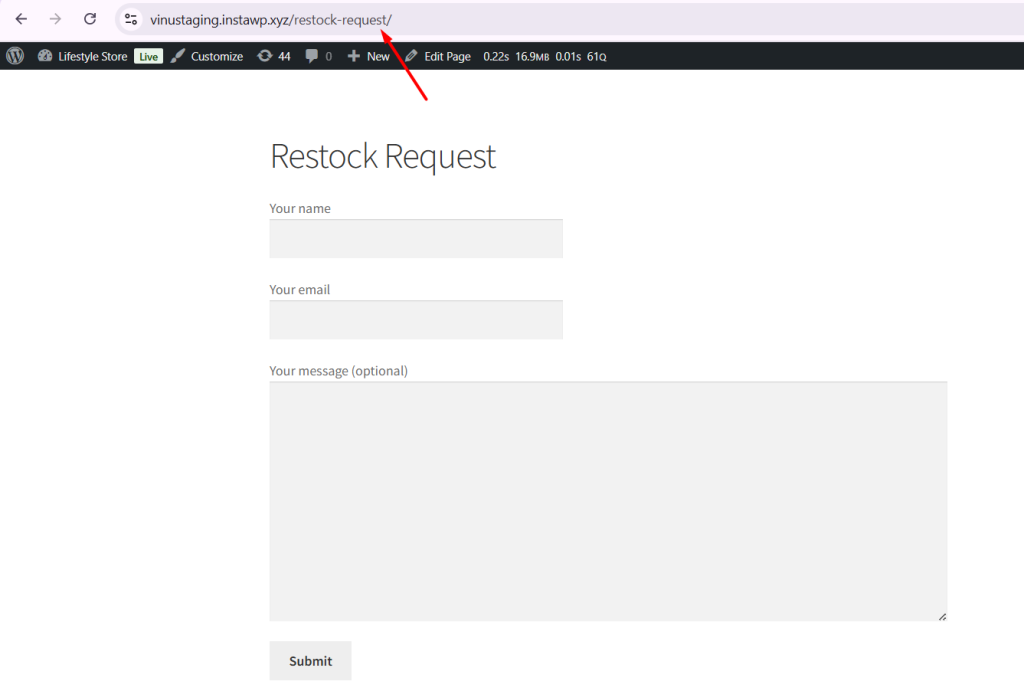1024x691 pixels.
Task: Click the optional message textarea
Action: click(607, 498)
